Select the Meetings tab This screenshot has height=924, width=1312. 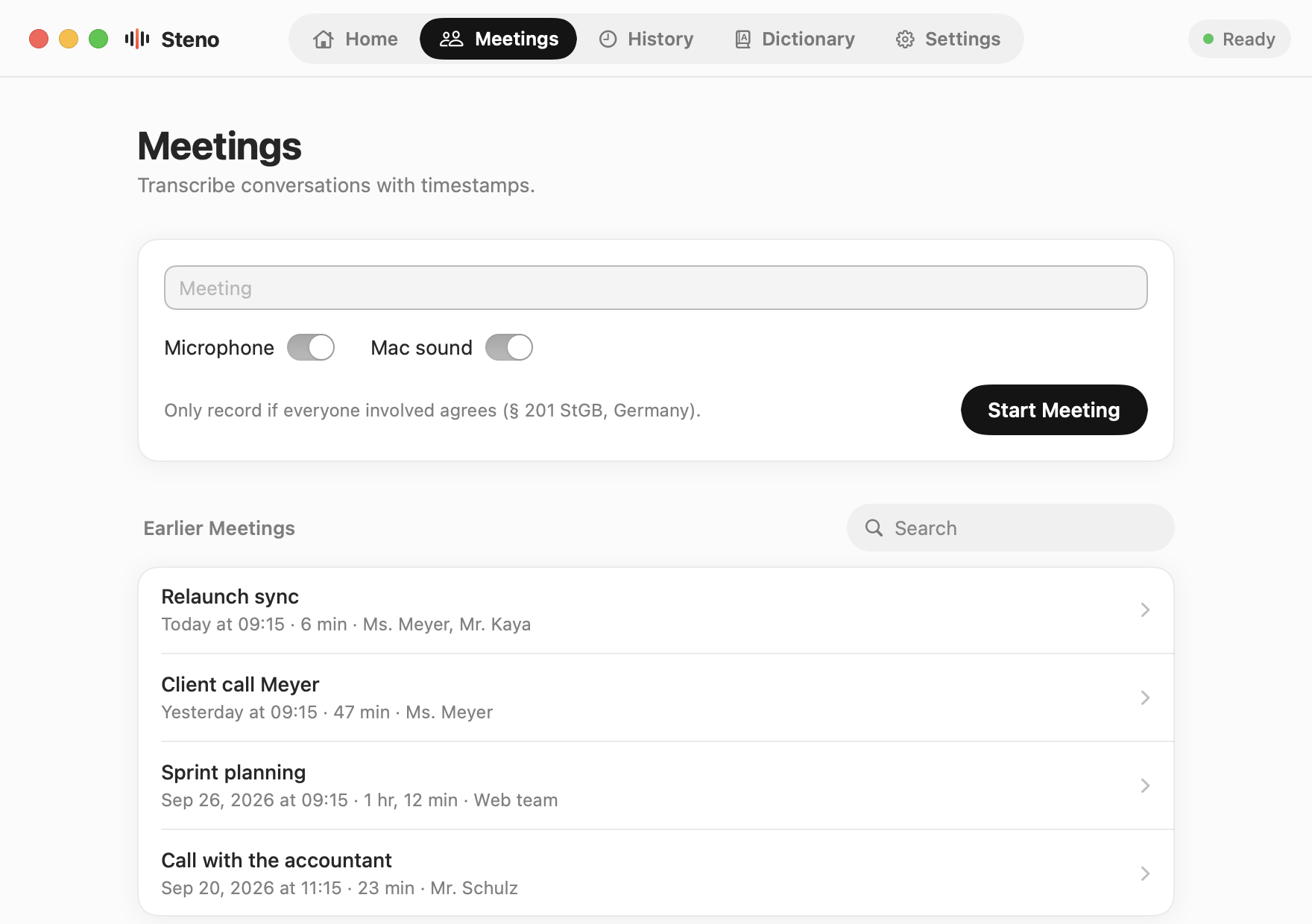pyautogui.click(x=499, y=39)
